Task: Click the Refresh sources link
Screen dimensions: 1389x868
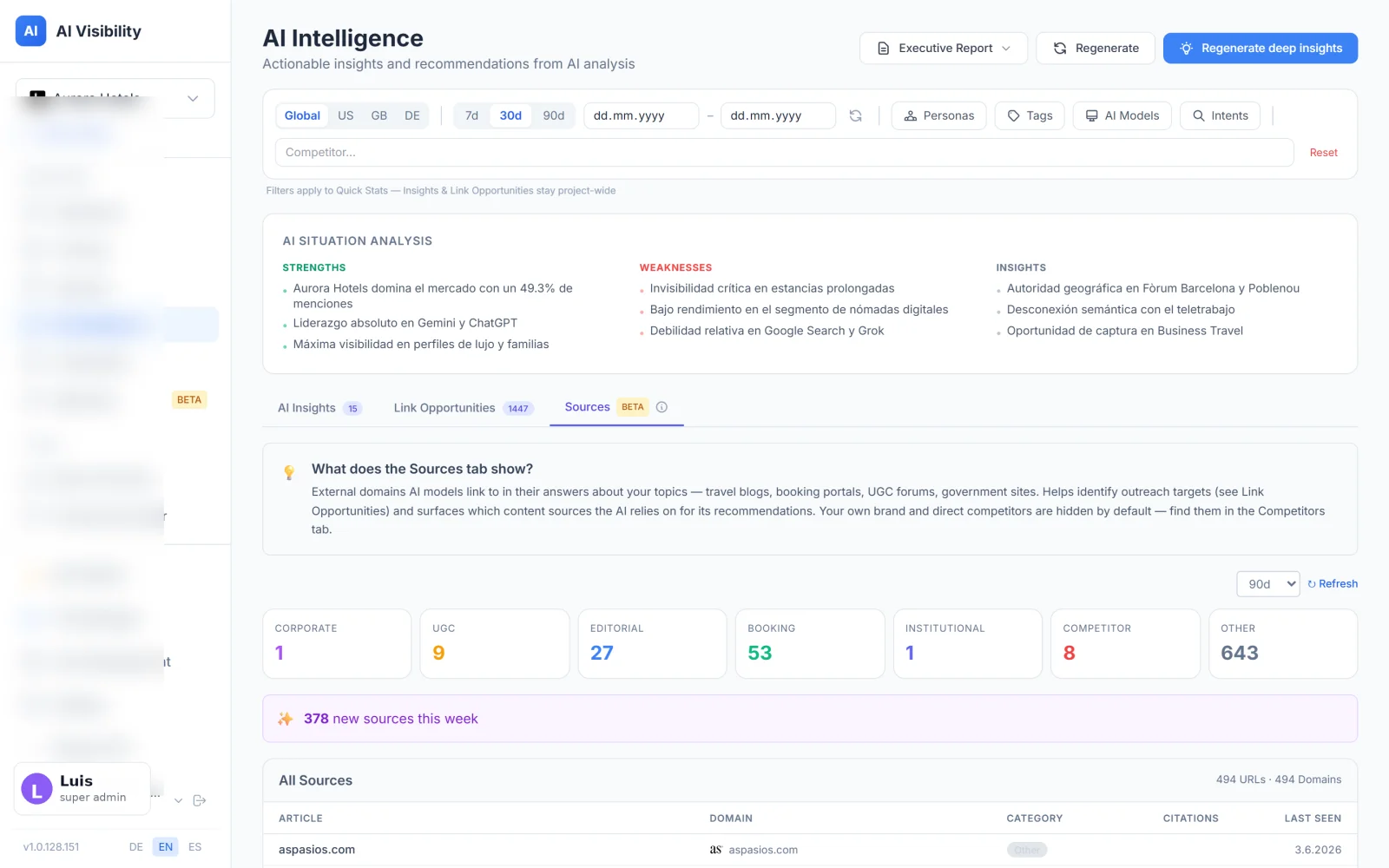Action: point(1333,584)
